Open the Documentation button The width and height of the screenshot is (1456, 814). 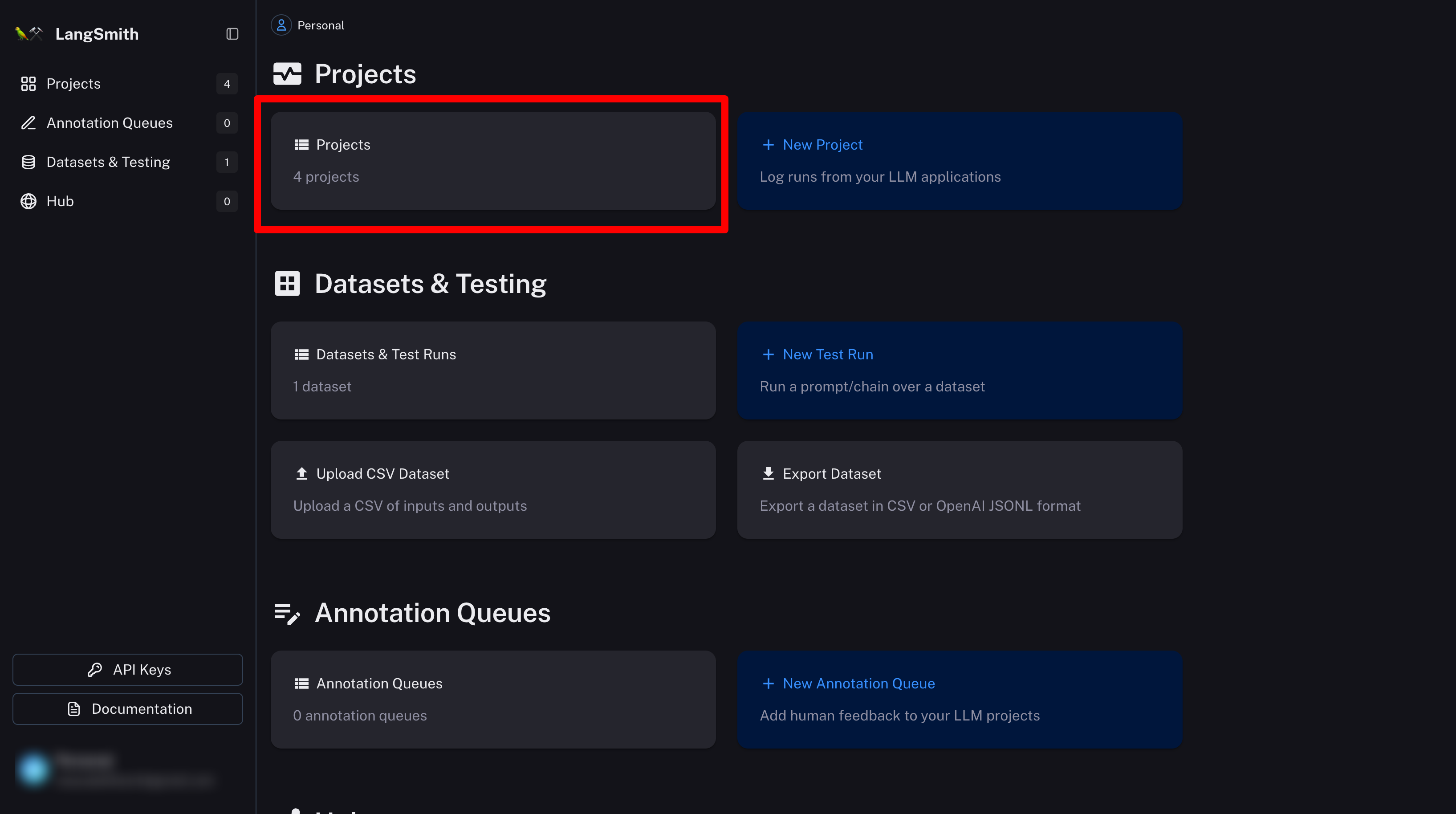point(128,709)
